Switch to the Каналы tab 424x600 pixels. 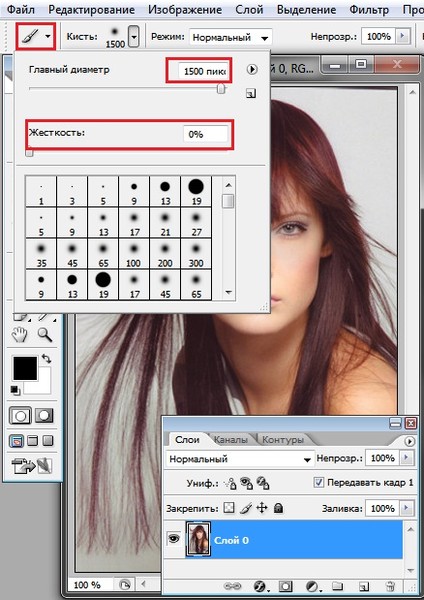click(x=230, y=440)
